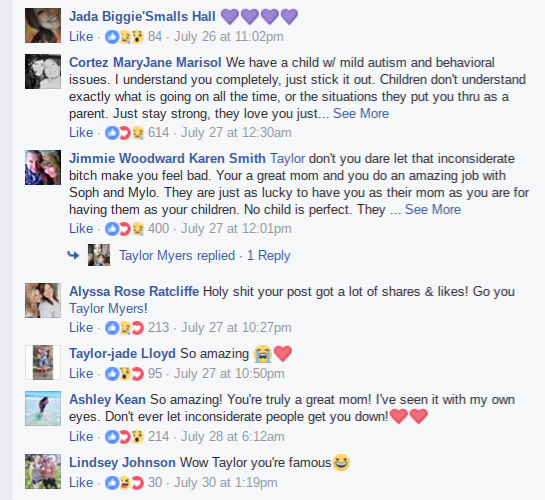Open reaction icons on Taylor-jade Lloyd's comment
545x500 pixels.
124,374
